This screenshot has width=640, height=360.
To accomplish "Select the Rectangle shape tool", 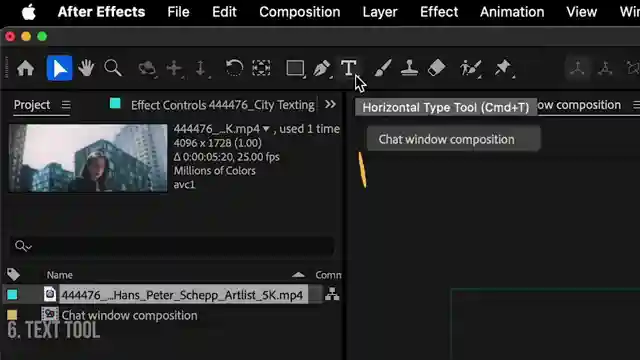I will [x=295, y=68].
